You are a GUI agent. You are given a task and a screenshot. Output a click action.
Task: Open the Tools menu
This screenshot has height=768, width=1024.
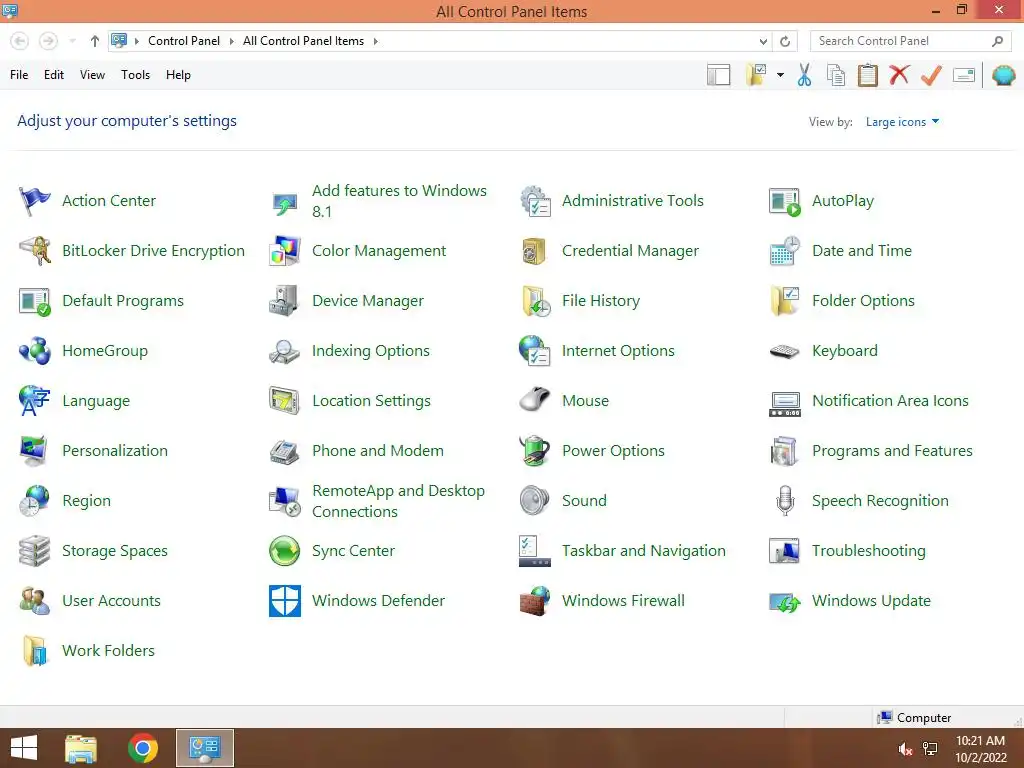coord(135,75)
